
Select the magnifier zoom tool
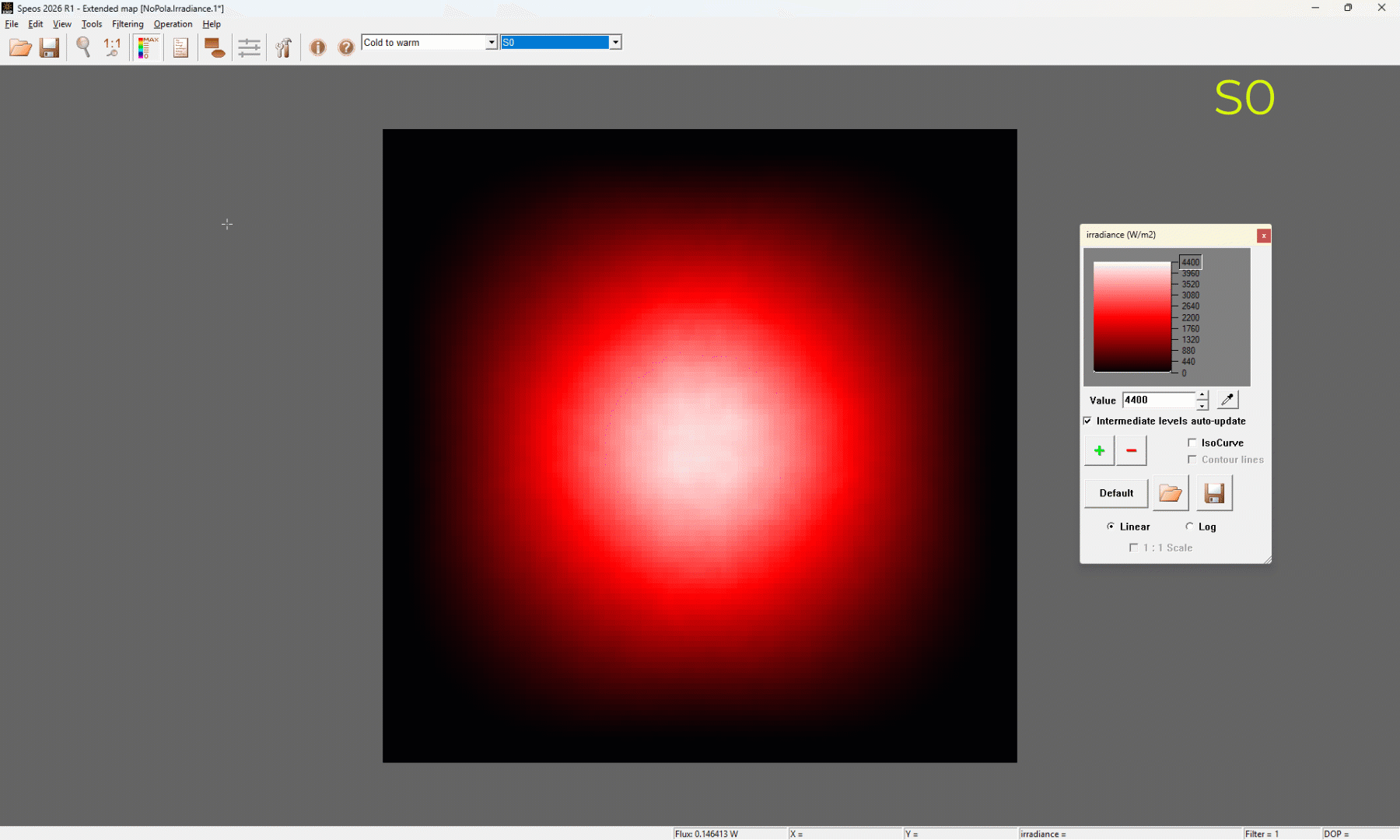pos(83,47)
